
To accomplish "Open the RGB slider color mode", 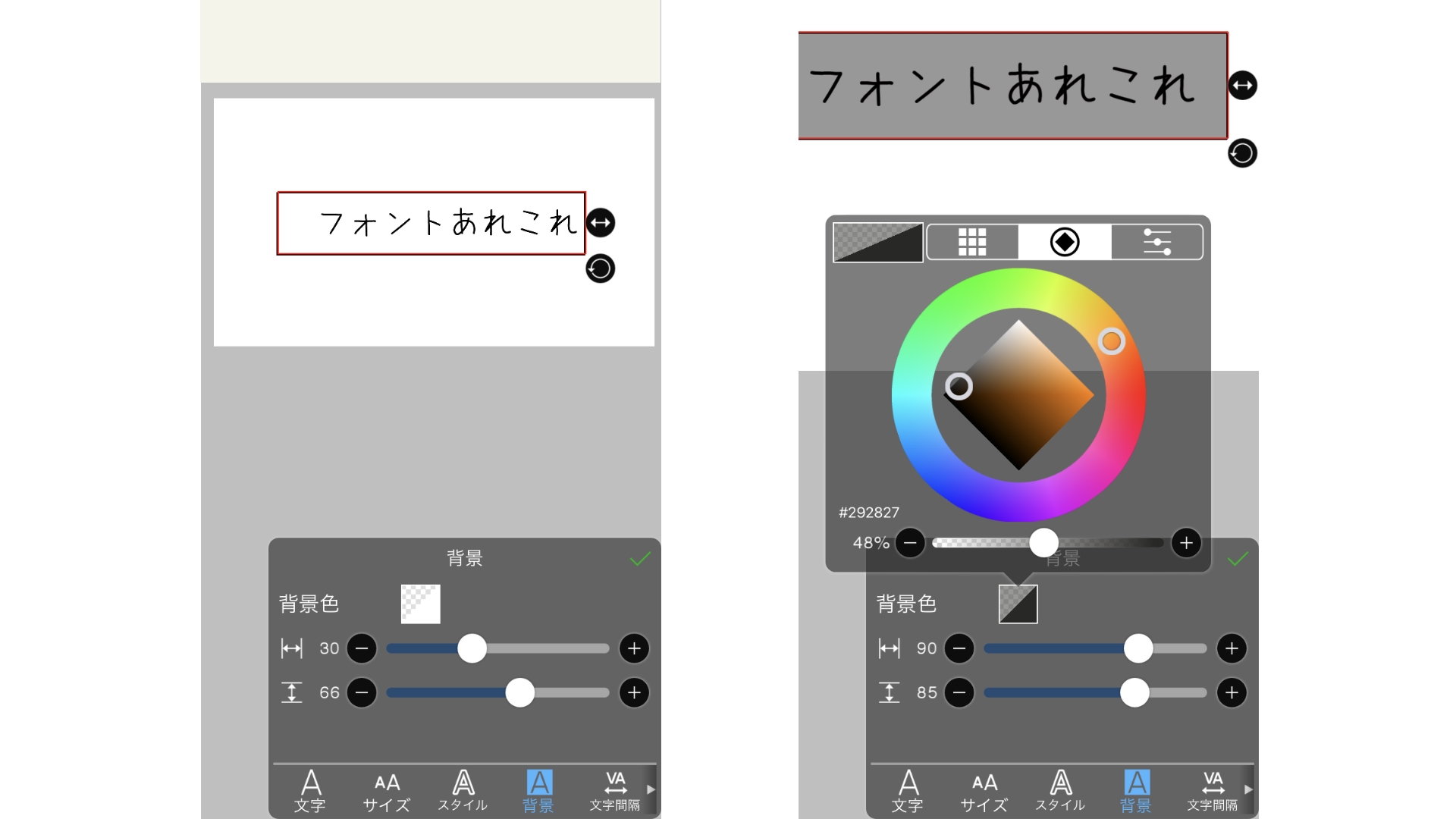I will [1156, 241].
